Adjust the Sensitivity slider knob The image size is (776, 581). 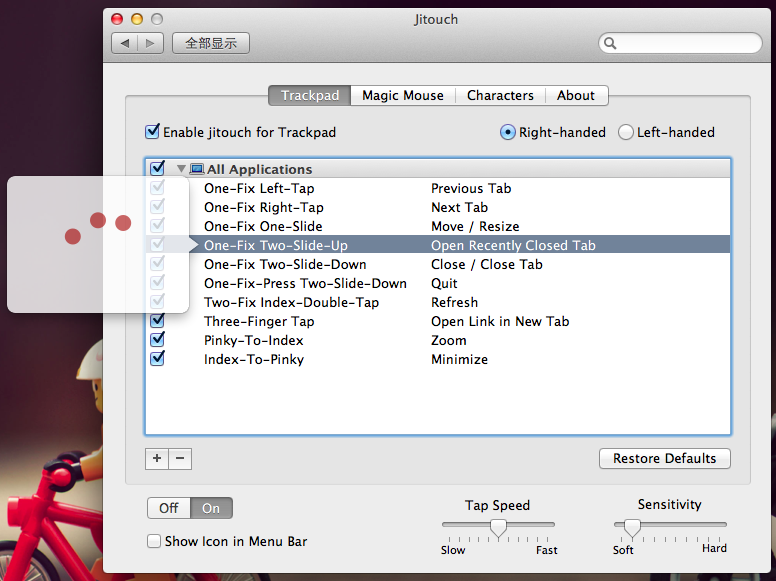coord(632,528)
